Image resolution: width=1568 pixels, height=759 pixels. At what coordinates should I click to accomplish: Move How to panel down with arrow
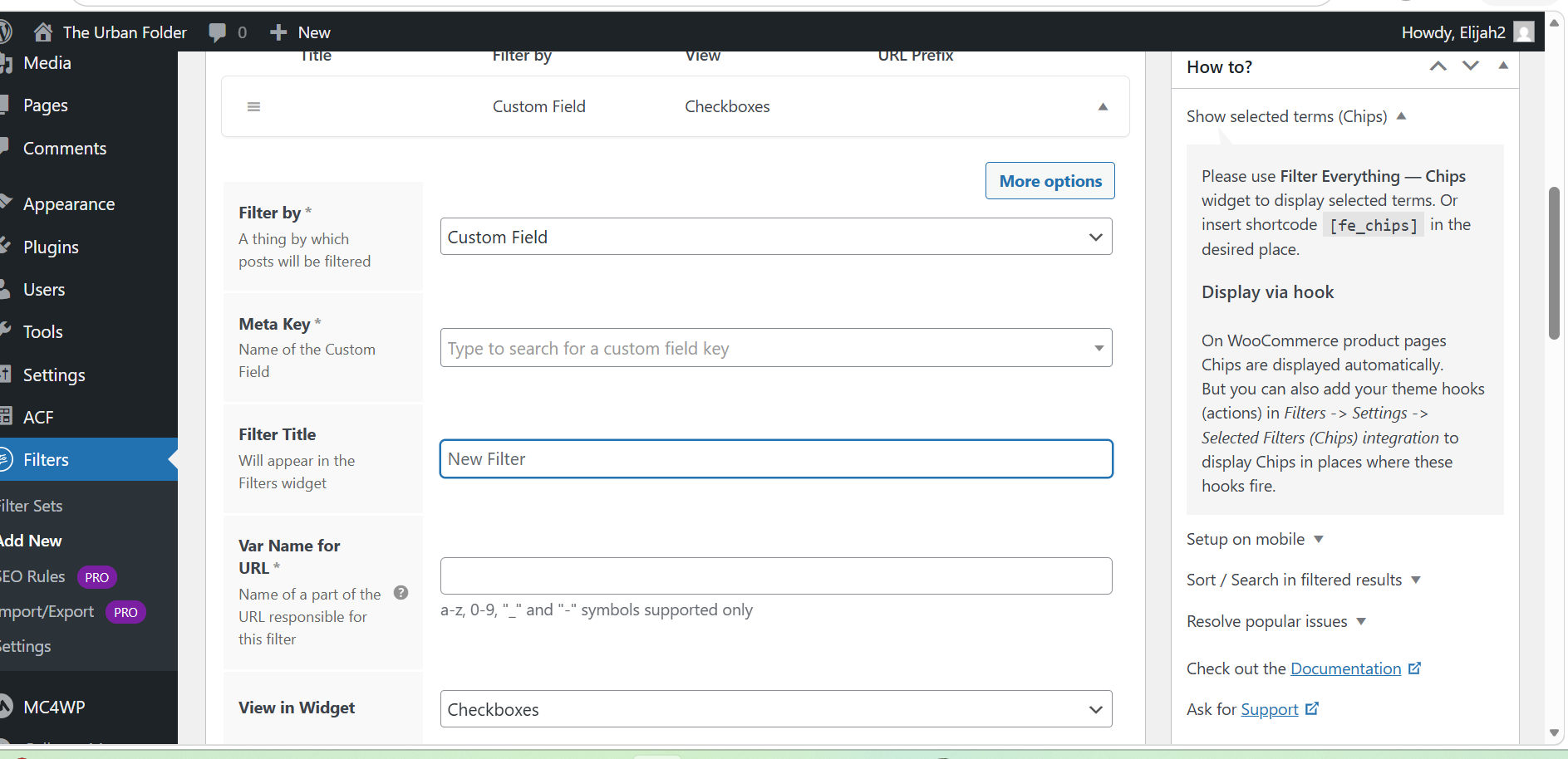pos(1470,66)
